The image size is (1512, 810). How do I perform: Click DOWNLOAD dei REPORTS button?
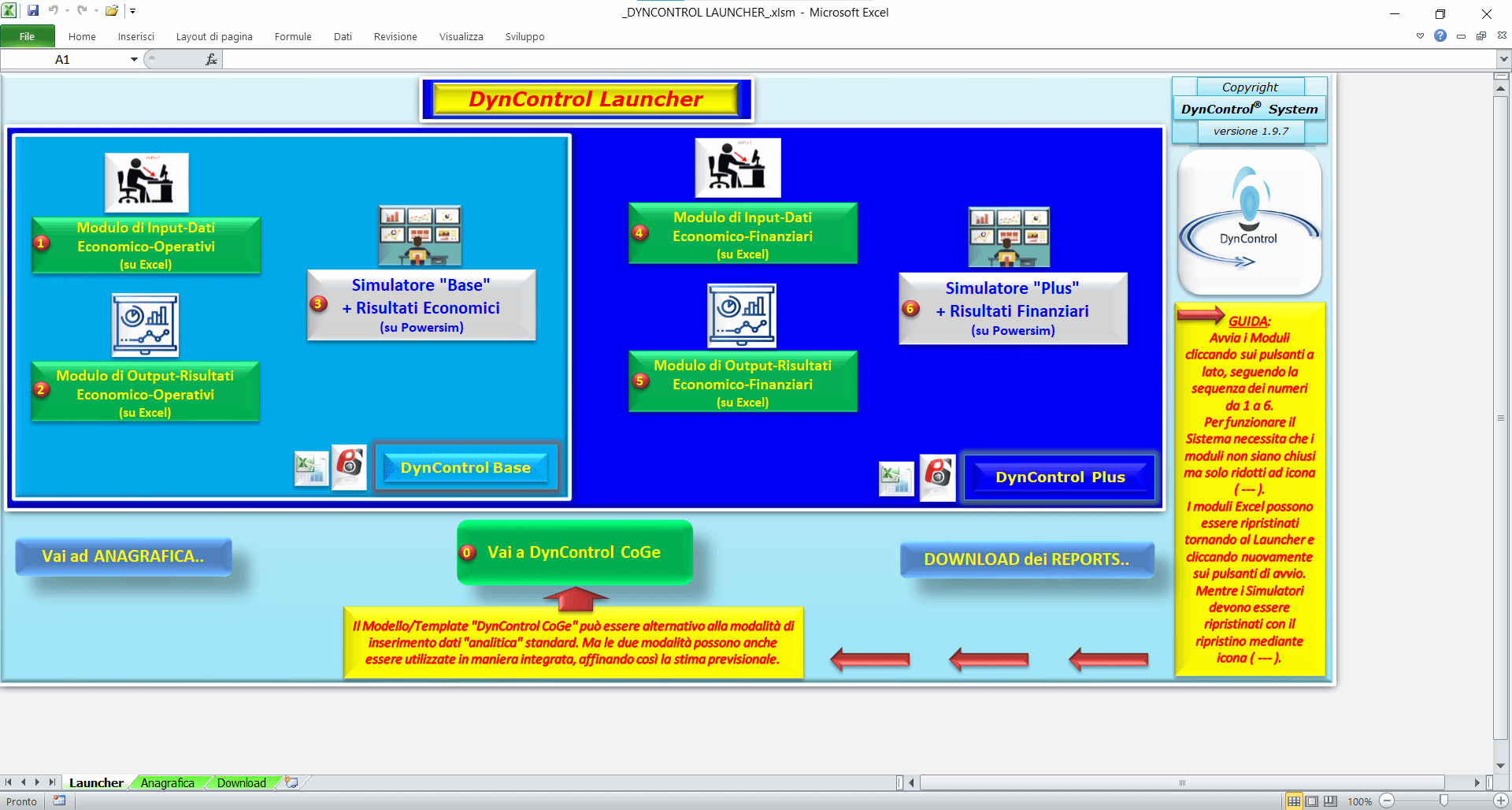tap(1027, 559)
